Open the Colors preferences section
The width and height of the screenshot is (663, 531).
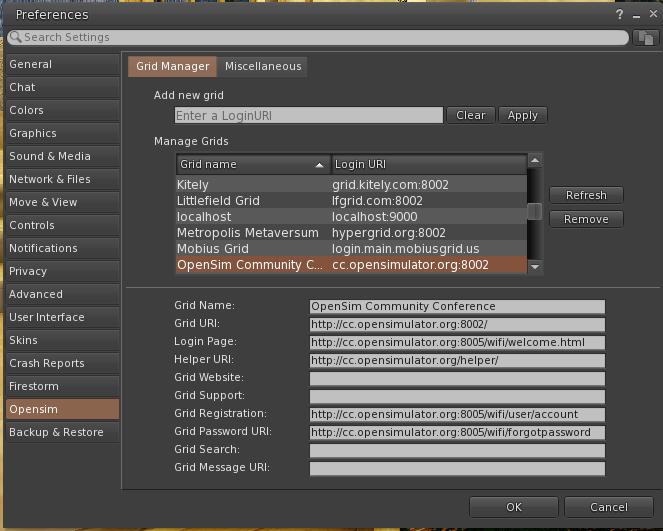[63, 110]
